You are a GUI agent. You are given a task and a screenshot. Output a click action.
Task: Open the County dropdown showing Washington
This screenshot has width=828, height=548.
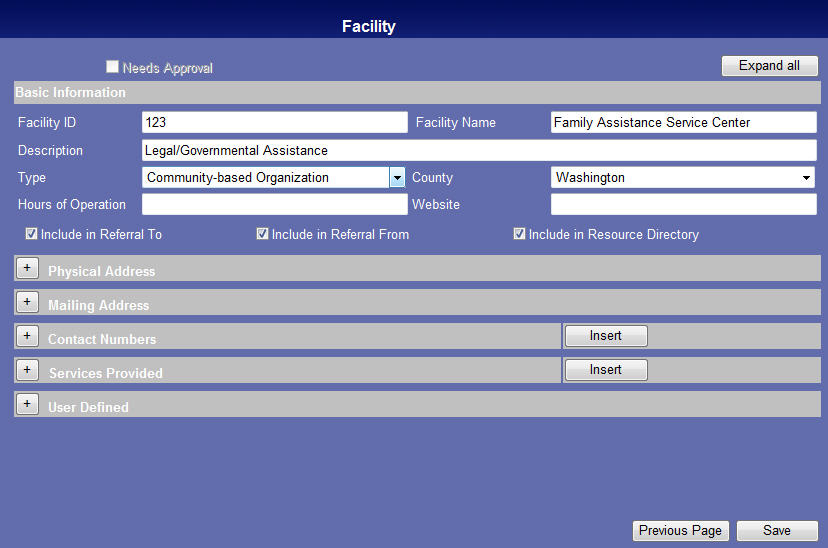point(683,177)
